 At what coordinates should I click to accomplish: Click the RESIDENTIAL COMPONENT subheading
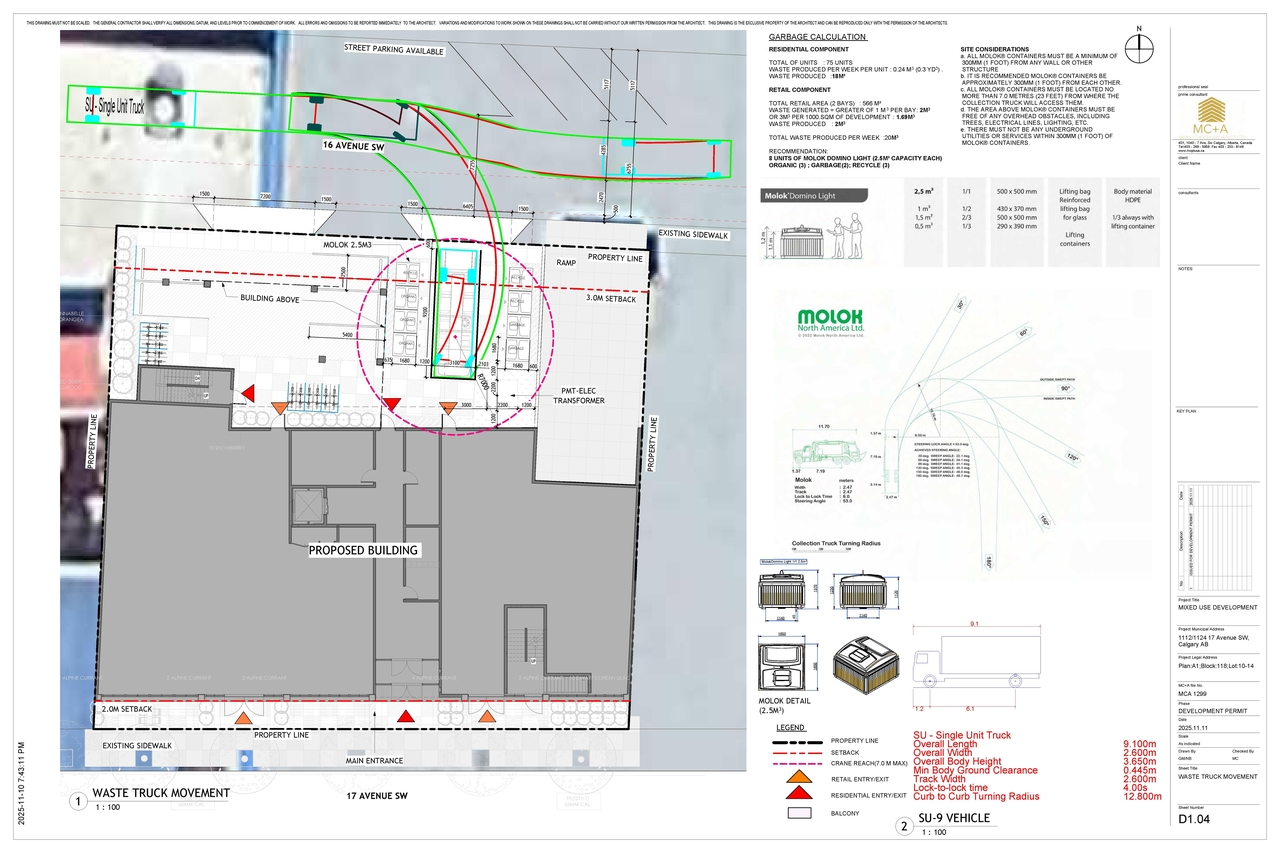(x=809, y=49)
